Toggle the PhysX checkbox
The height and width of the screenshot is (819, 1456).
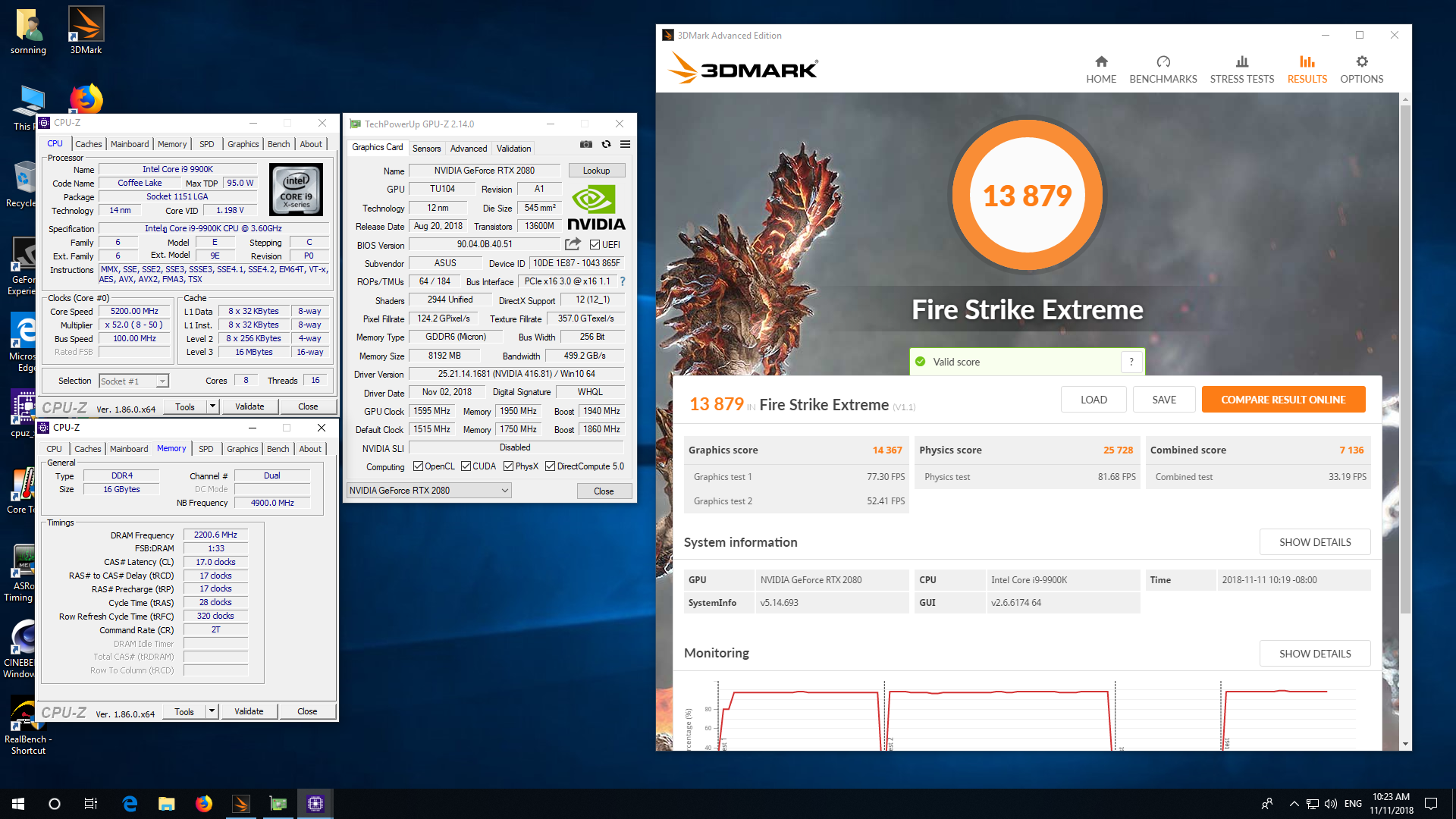[x=508, y=466]
